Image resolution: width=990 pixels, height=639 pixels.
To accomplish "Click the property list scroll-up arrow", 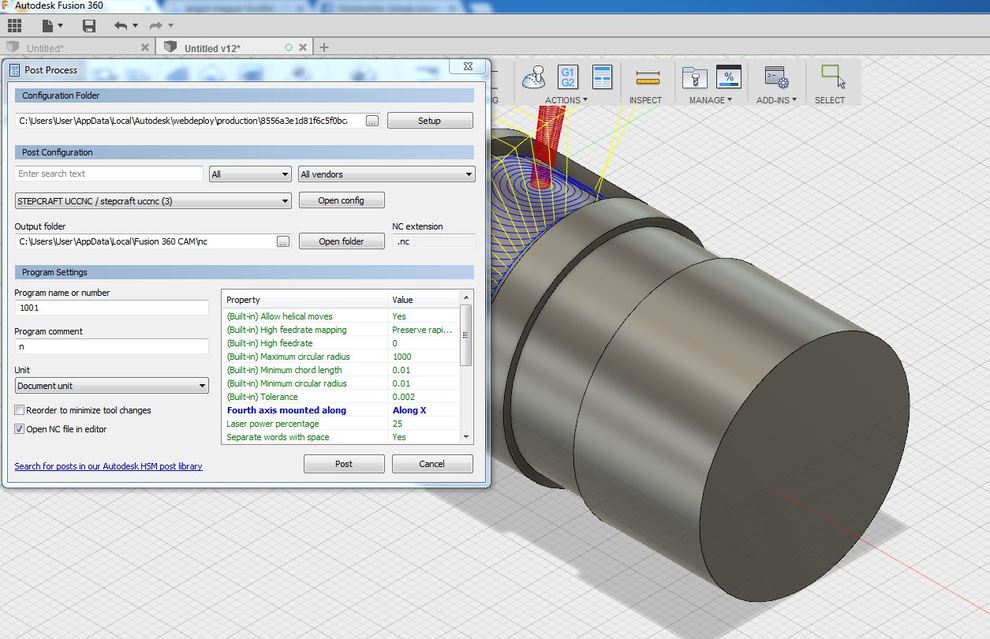I will pos(466,297).
